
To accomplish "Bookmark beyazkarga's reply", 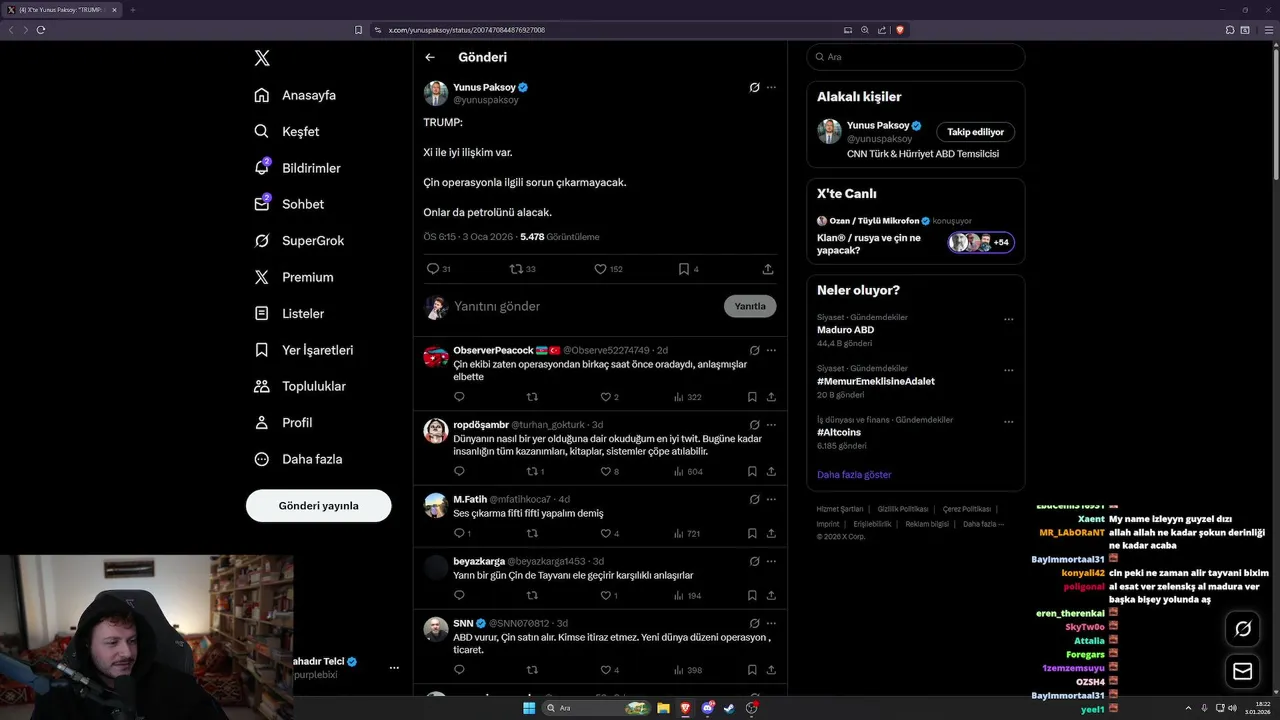I will pyautogui.click(x=752, y=595).
